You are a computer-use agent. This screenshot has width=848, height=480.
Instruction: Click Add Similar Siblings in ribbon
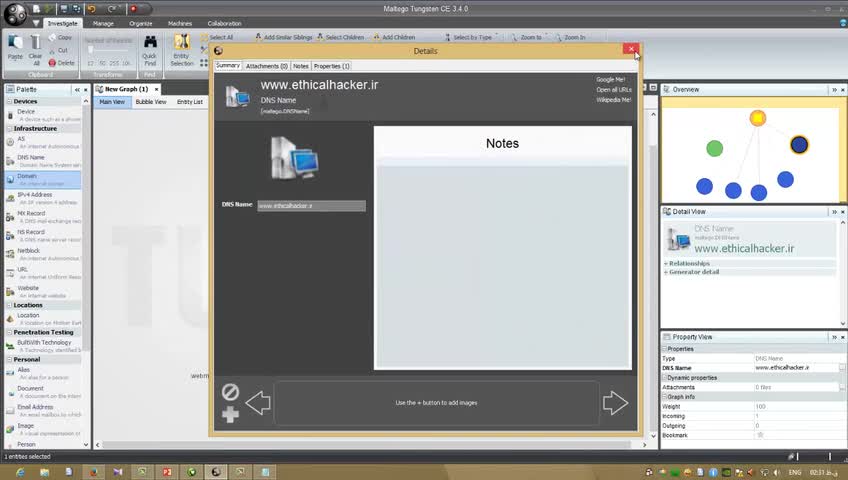tap(283, 37)
